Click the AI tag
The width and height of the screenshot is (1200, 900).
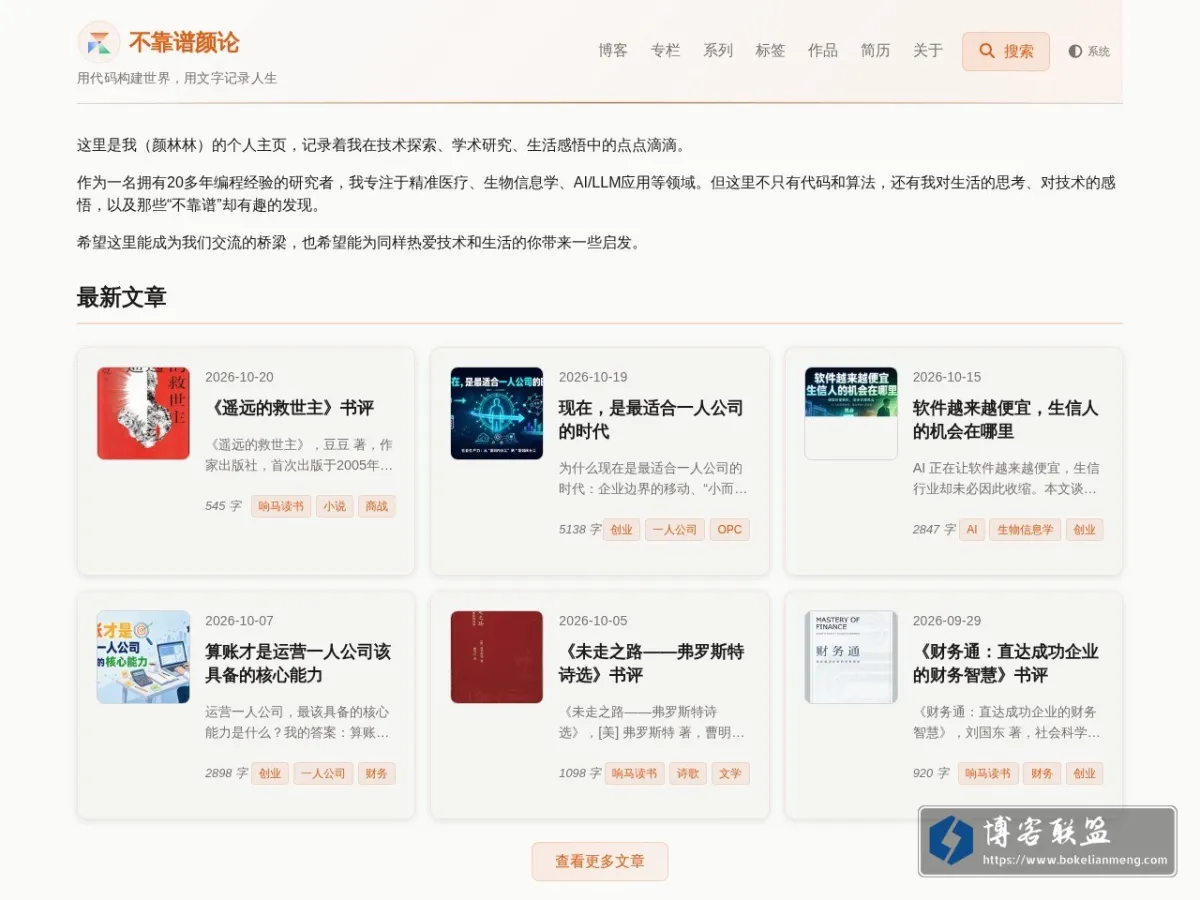coord(972,530)
